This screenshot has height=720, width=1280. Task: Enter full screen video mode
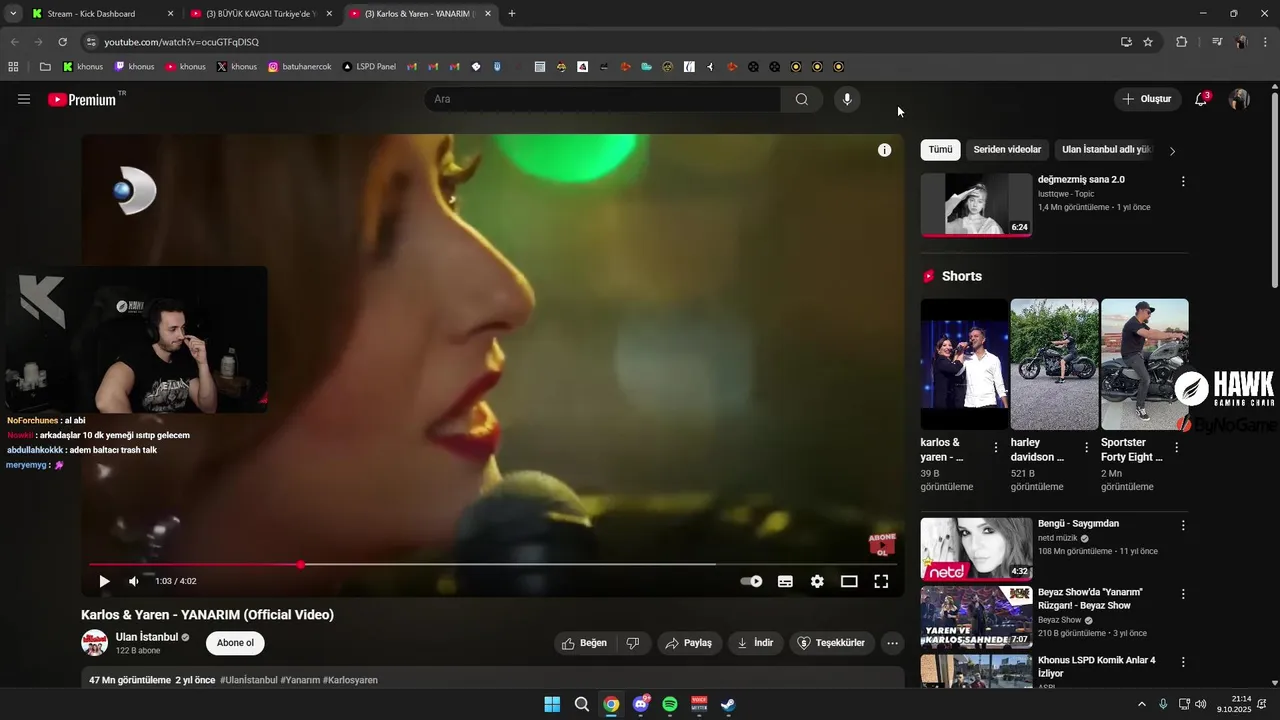click(x=881, y=581)
